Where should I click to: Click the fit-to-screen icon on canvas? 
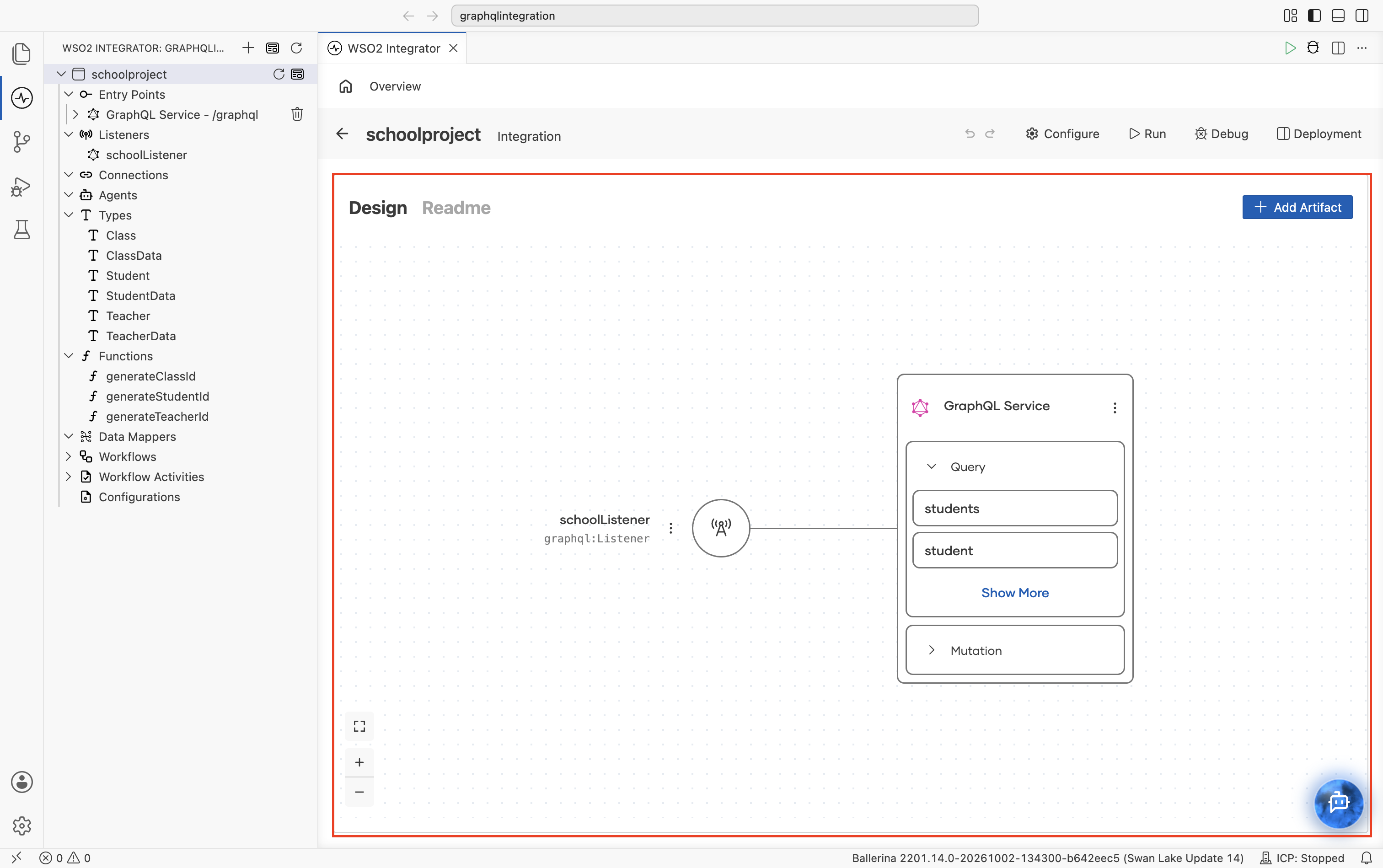(359, 726)
